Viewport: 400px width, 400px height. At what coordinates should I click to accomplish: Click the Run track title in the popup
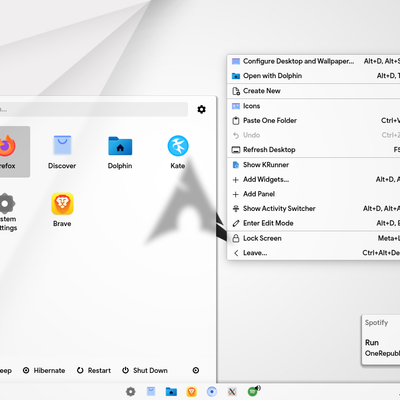click(x=372, y=343)
